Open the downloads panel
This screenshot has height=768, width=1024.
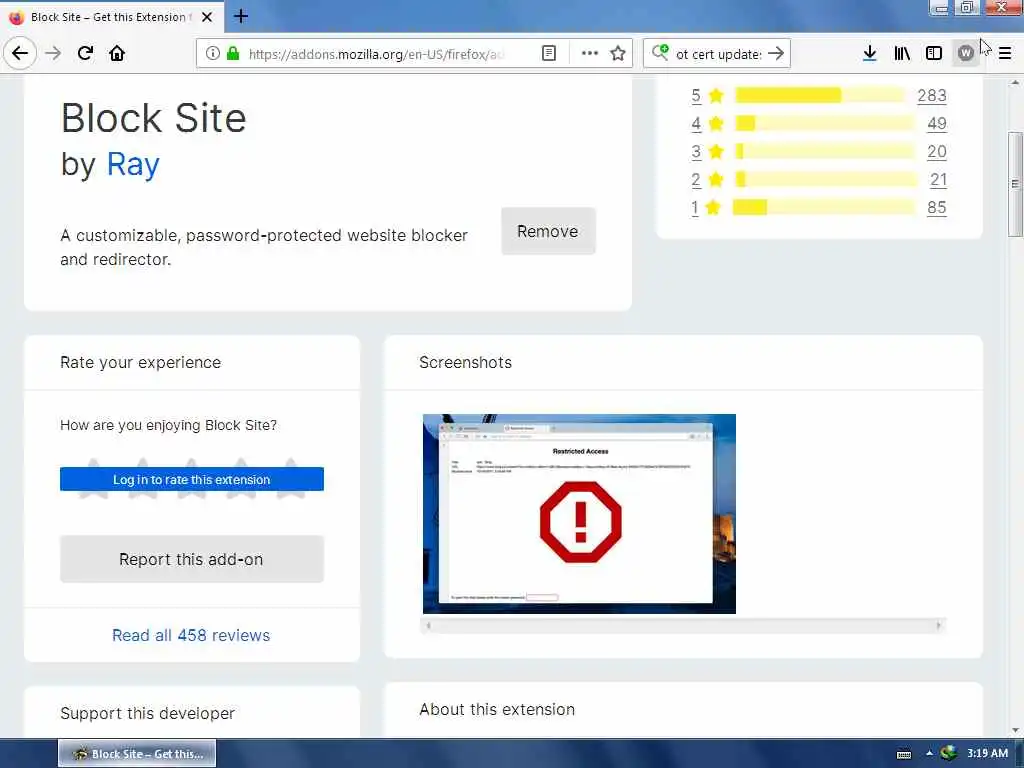(869, 54)
